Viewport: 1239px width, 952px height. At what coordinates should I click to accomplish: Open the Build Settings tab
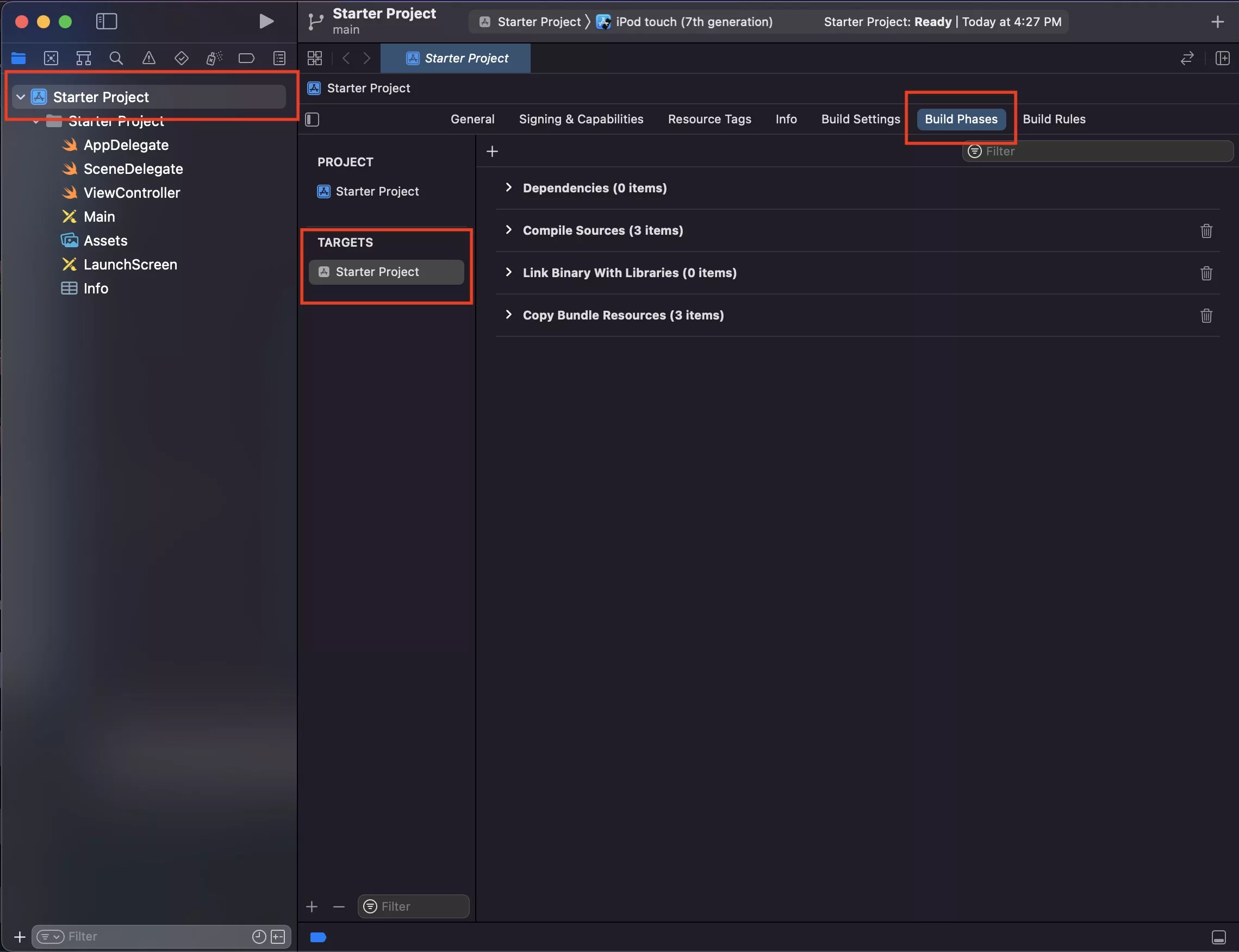coord(861,119)
